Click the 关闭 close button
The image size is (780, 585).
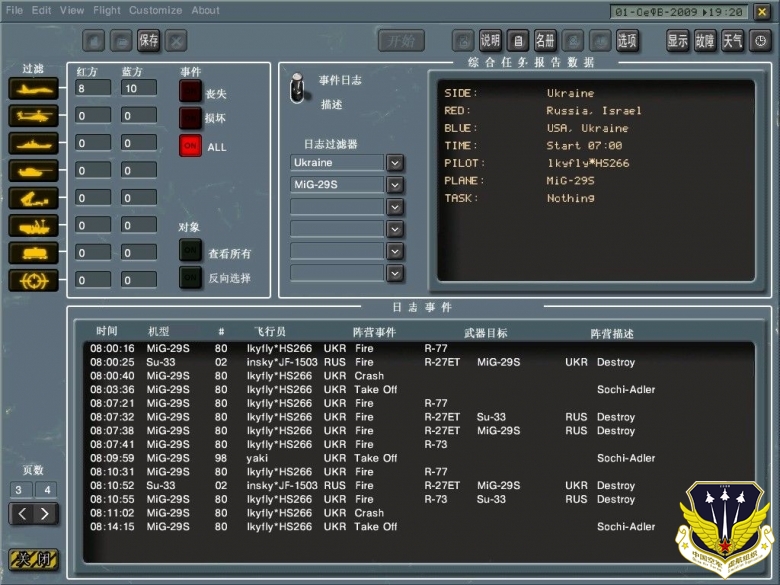coord(33,560)
